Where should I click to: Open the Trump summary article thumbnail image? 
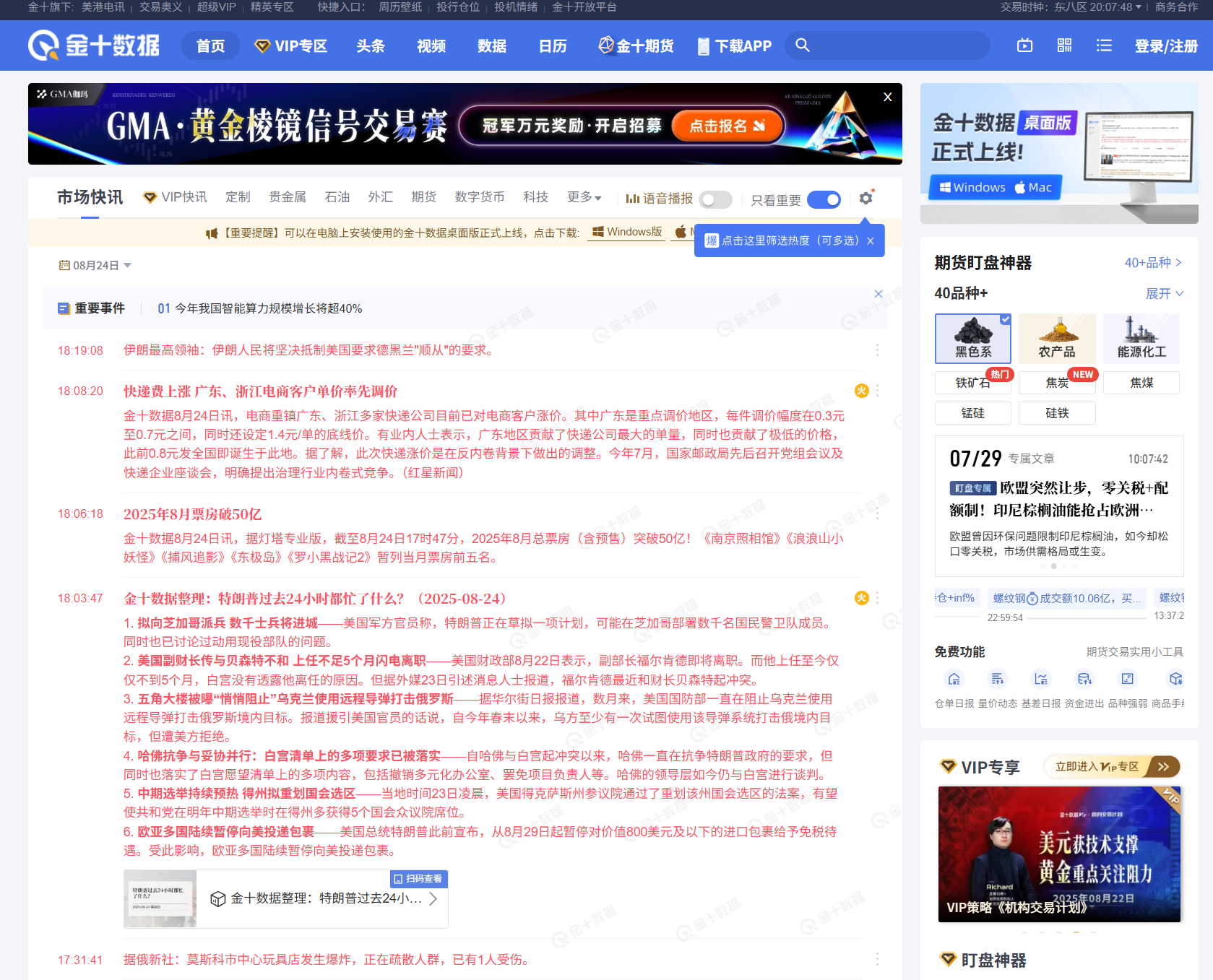(x=160, y=899)
